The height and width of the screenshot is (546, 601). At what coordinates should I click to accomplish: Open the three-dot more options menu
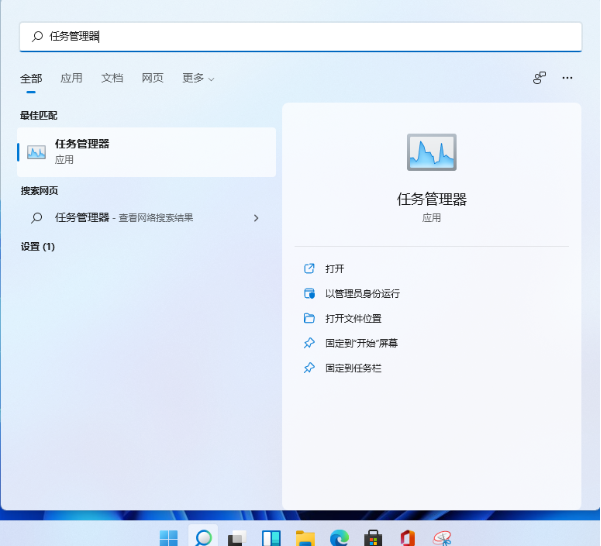568,78
